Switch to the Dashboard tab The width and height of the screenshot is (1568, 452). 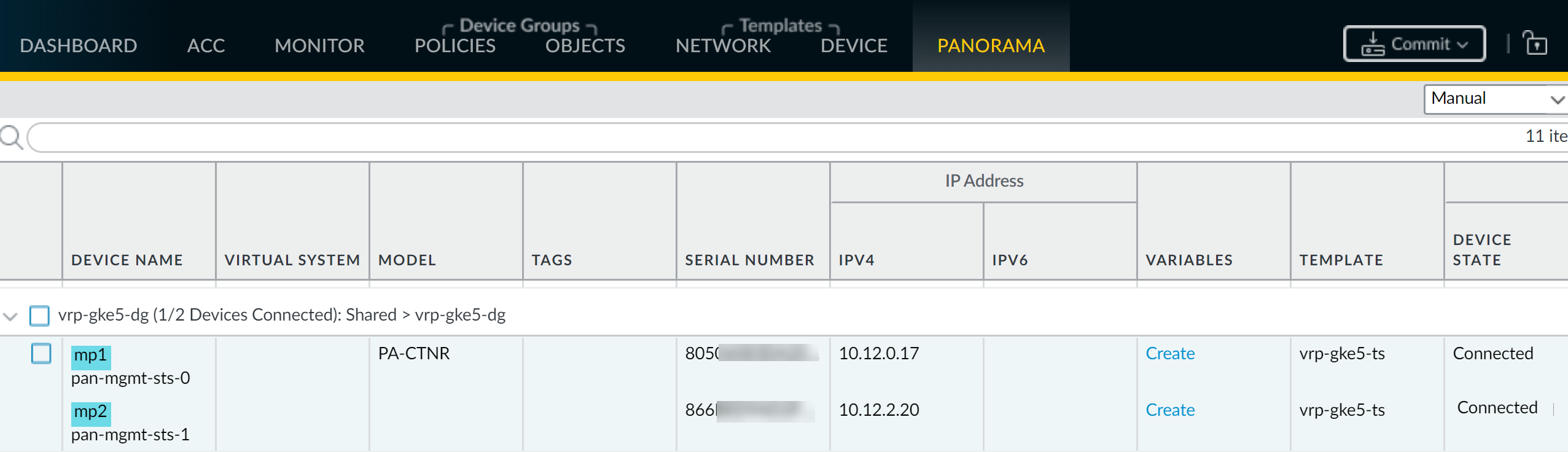(x=78, y=45)
